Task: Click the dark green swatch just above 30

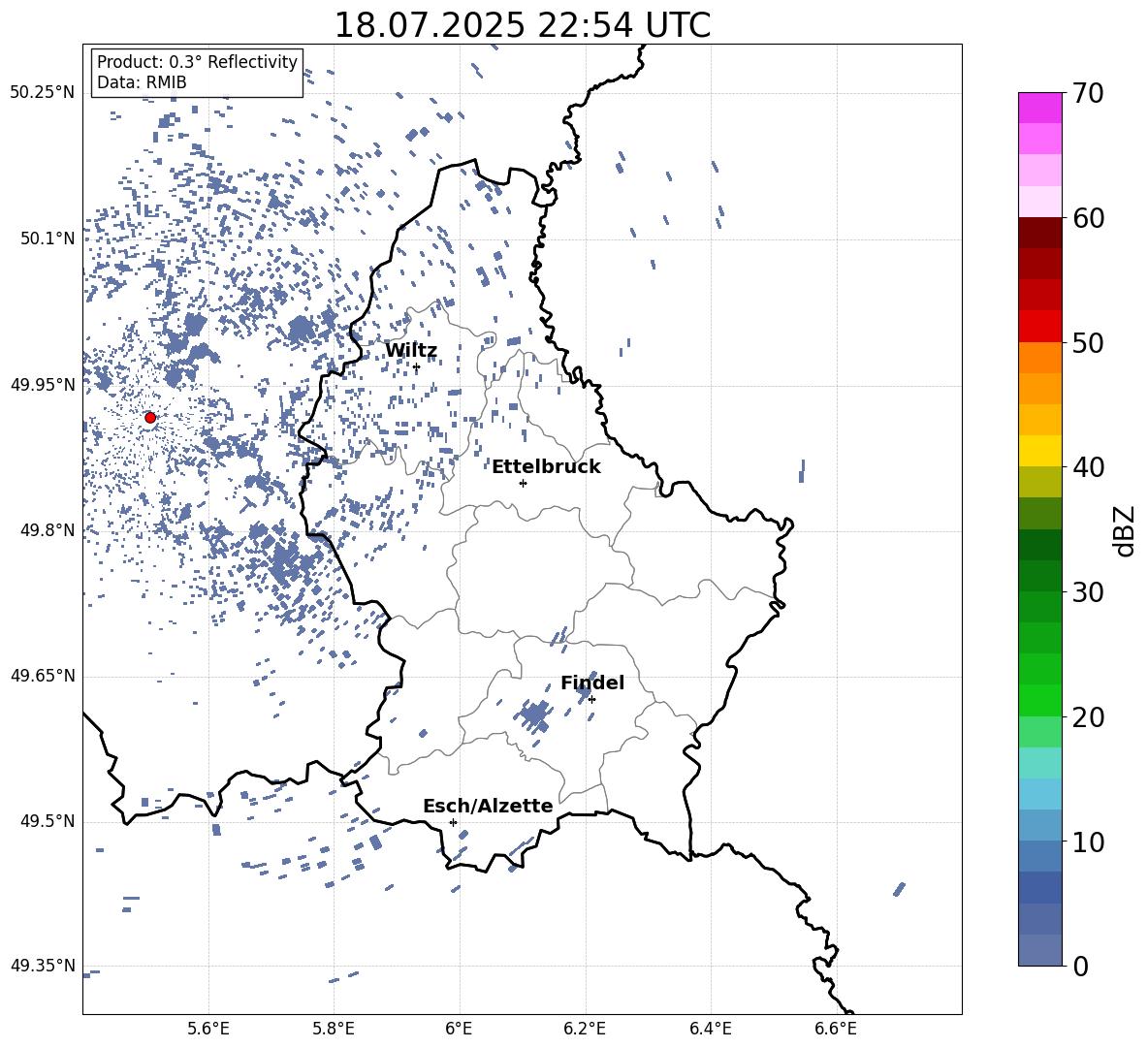Action: click(x=1039, y=576)
